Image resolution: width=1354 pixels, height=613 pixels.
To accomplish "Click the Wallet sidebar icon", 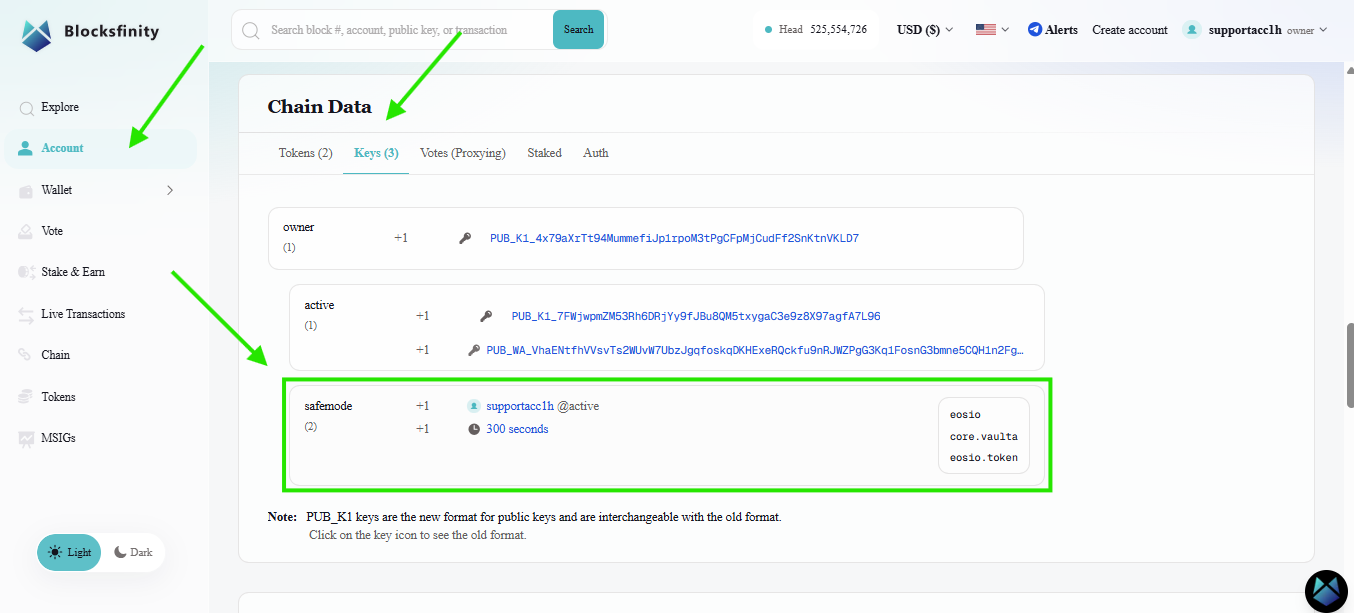I will pos(26,190).
